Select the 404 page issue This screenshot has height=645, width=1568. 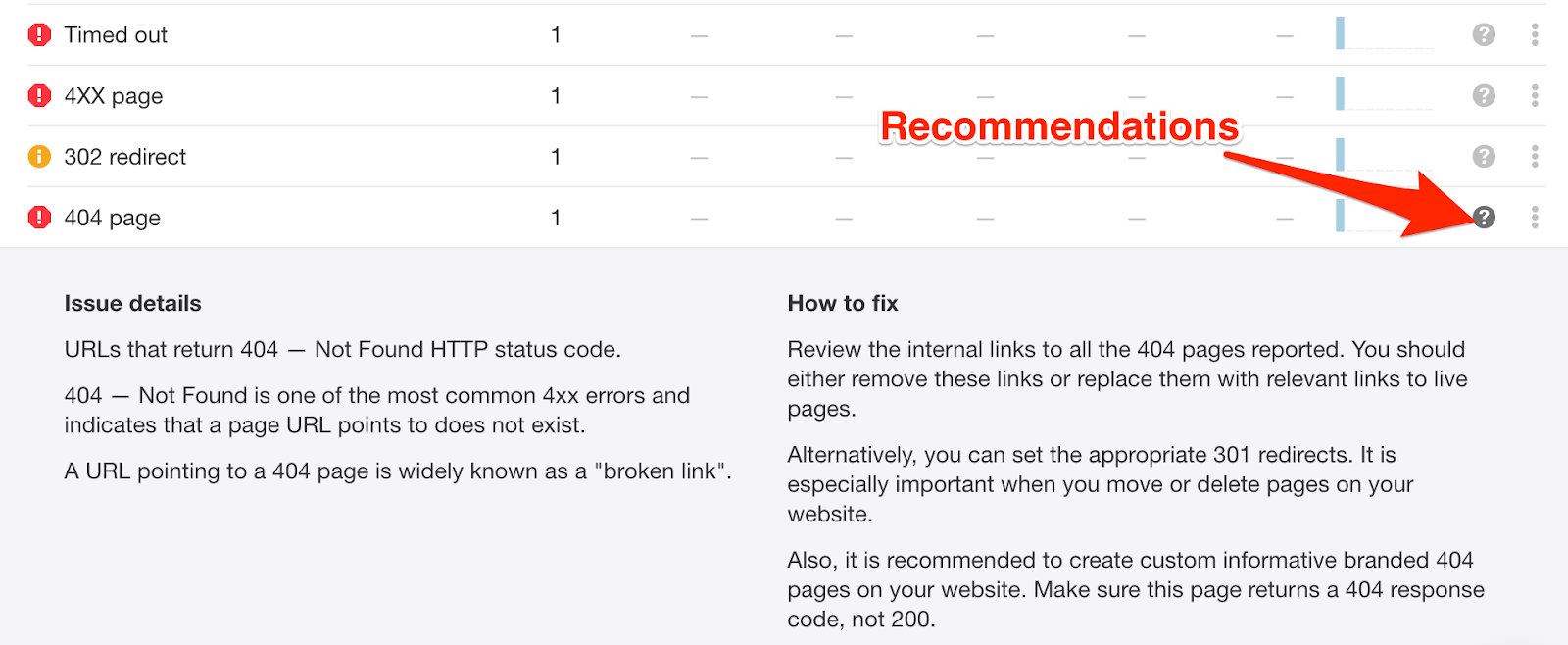pyautogui.click(x=113, y=218)
